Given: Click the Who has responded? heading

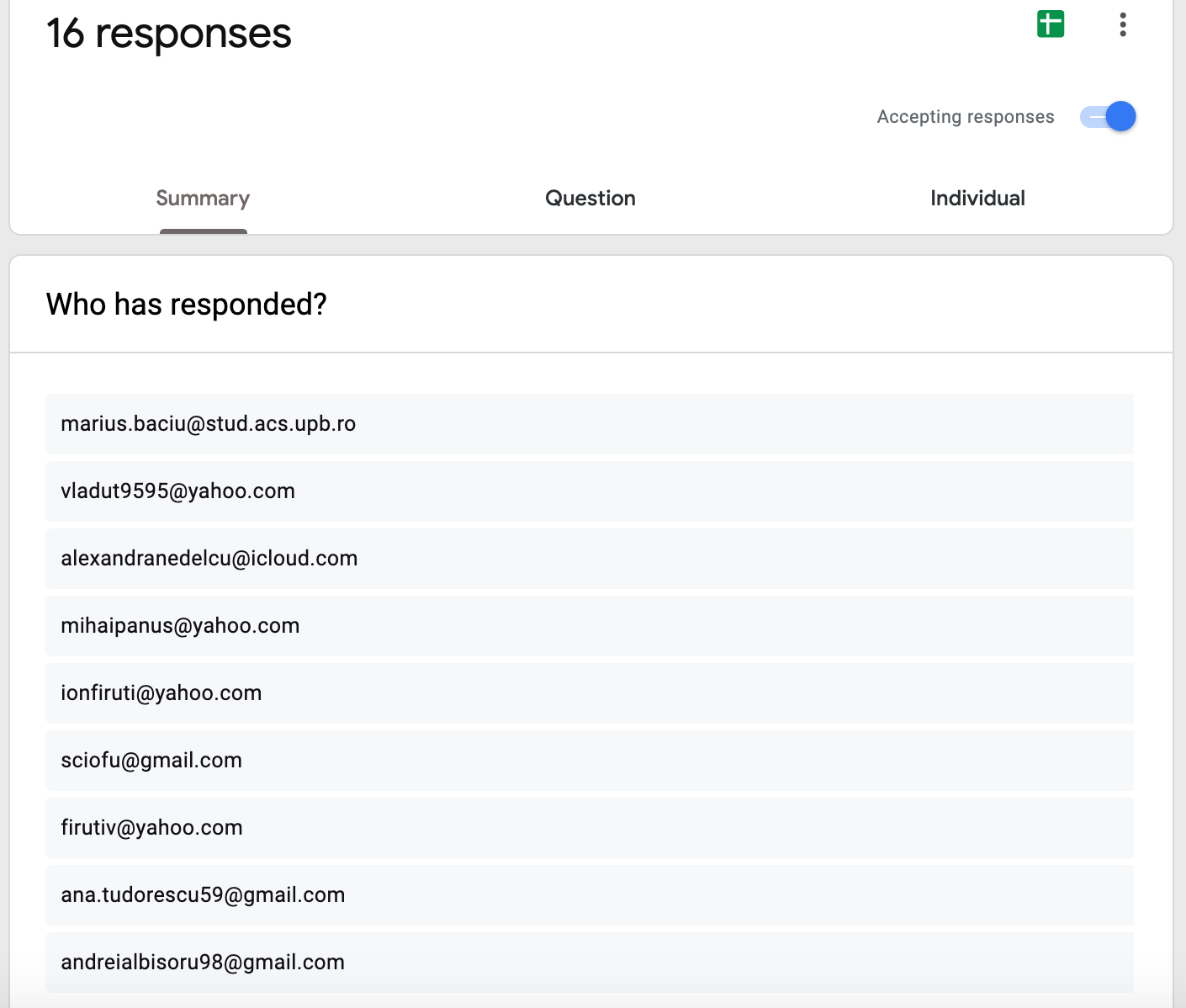Looking at the screenshot, I should click(187, 305).
